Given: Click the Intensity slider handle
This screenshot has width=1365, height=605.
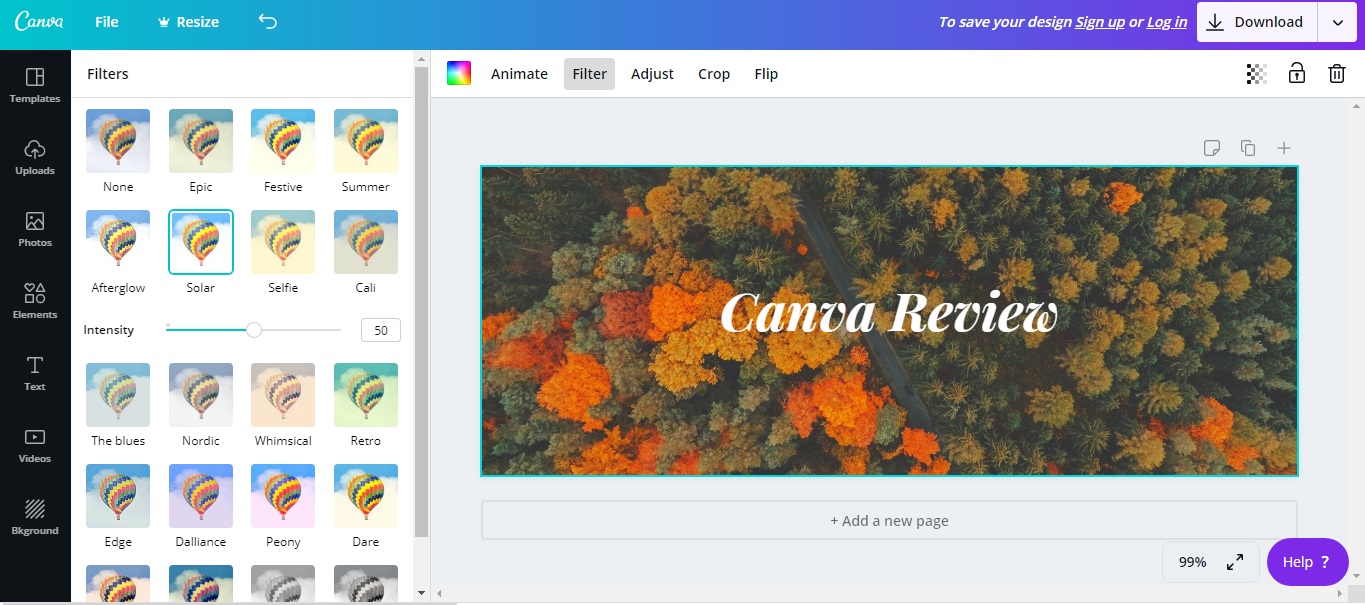Looking at the screenshot, I should (x=254, y=330).
